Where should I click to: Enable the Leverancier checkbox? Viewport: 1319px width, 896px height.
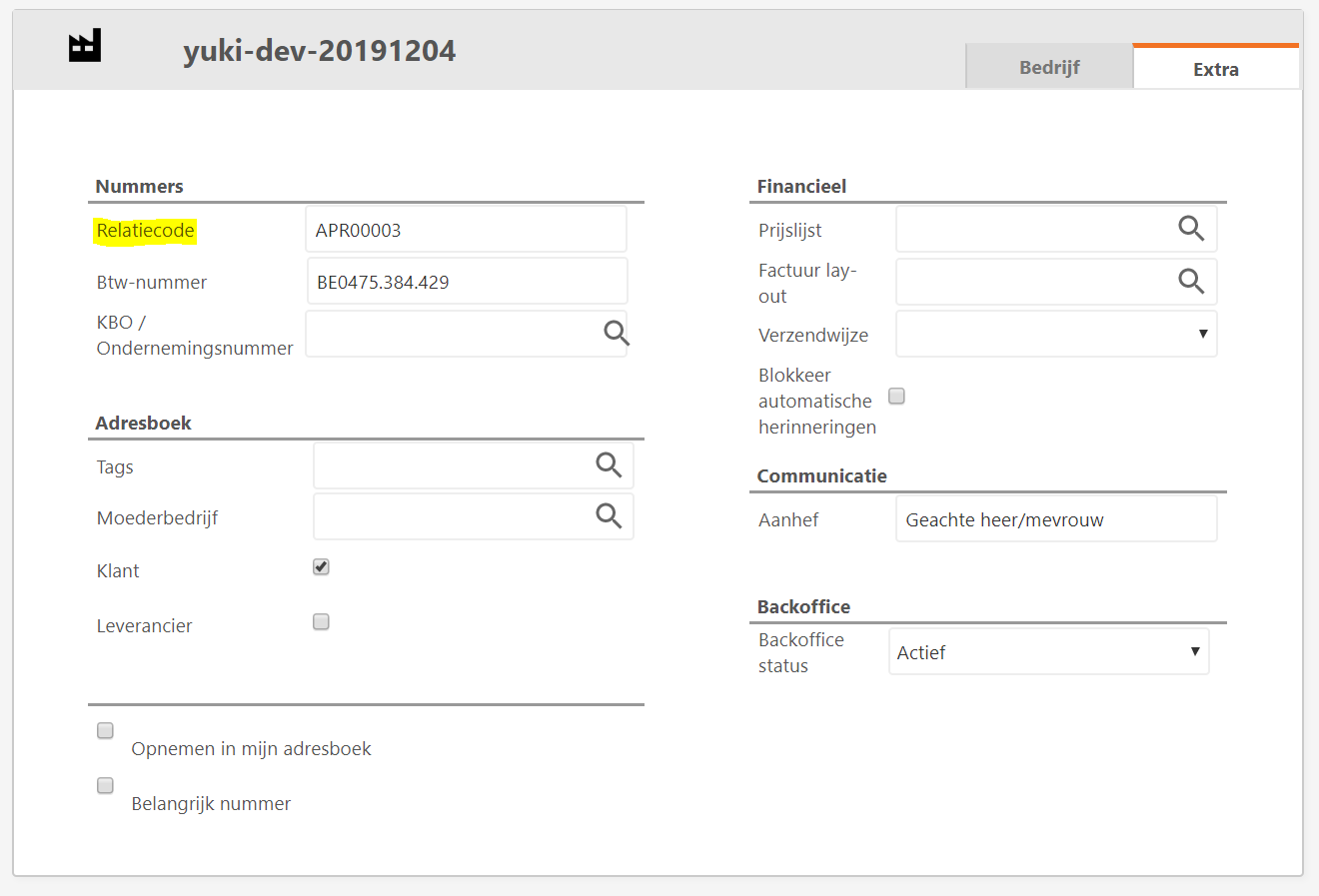(x=321, y=622)
